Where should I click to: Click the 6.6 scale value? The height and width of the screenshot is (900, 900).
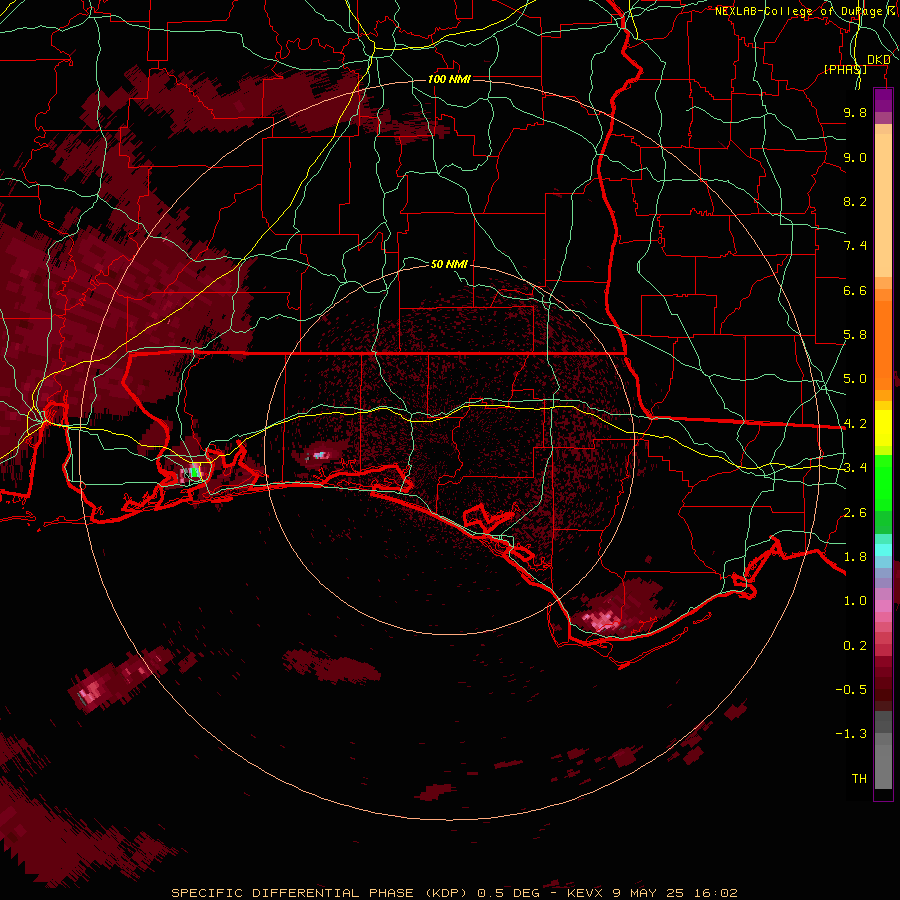pos(855,290)
